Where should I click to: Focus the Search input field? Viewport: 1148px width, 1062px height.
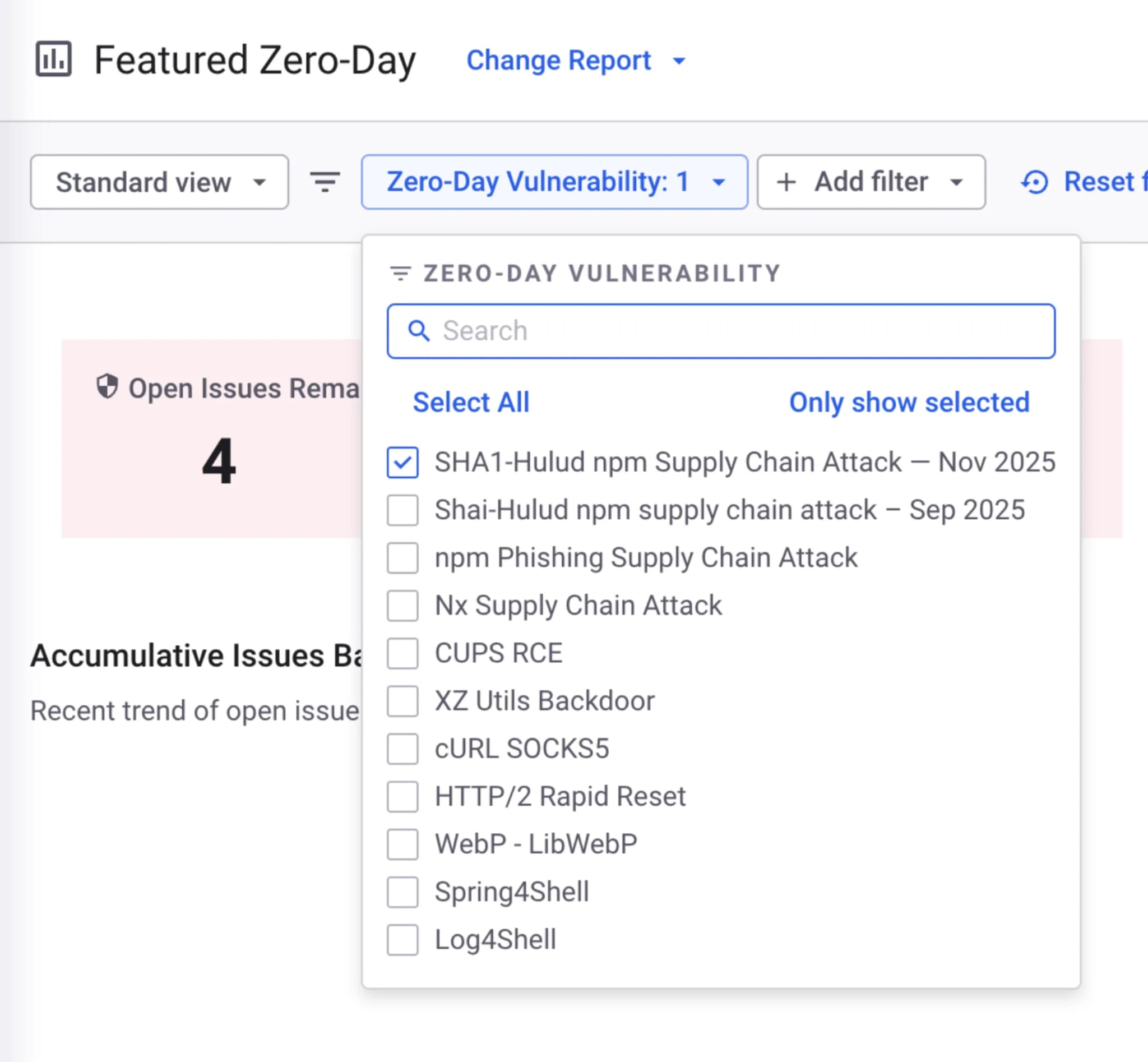pyautogui.click(x=721, y=331)
